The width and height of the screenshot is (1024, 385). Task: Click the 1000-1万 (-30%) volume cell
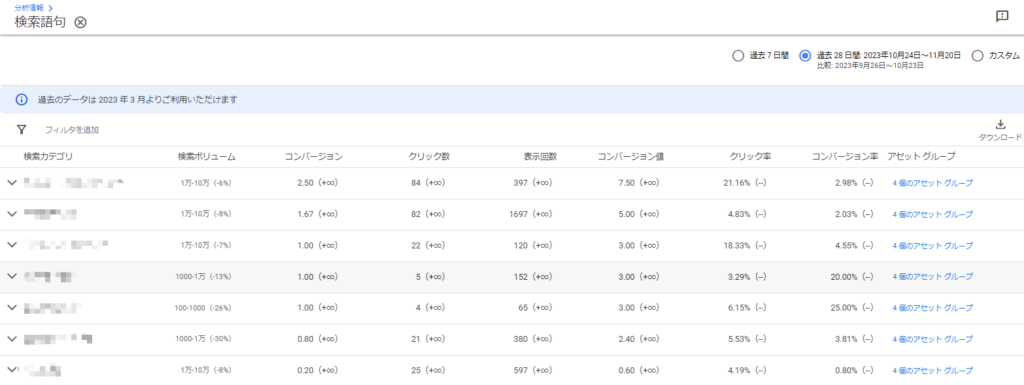tap(203, 339)
